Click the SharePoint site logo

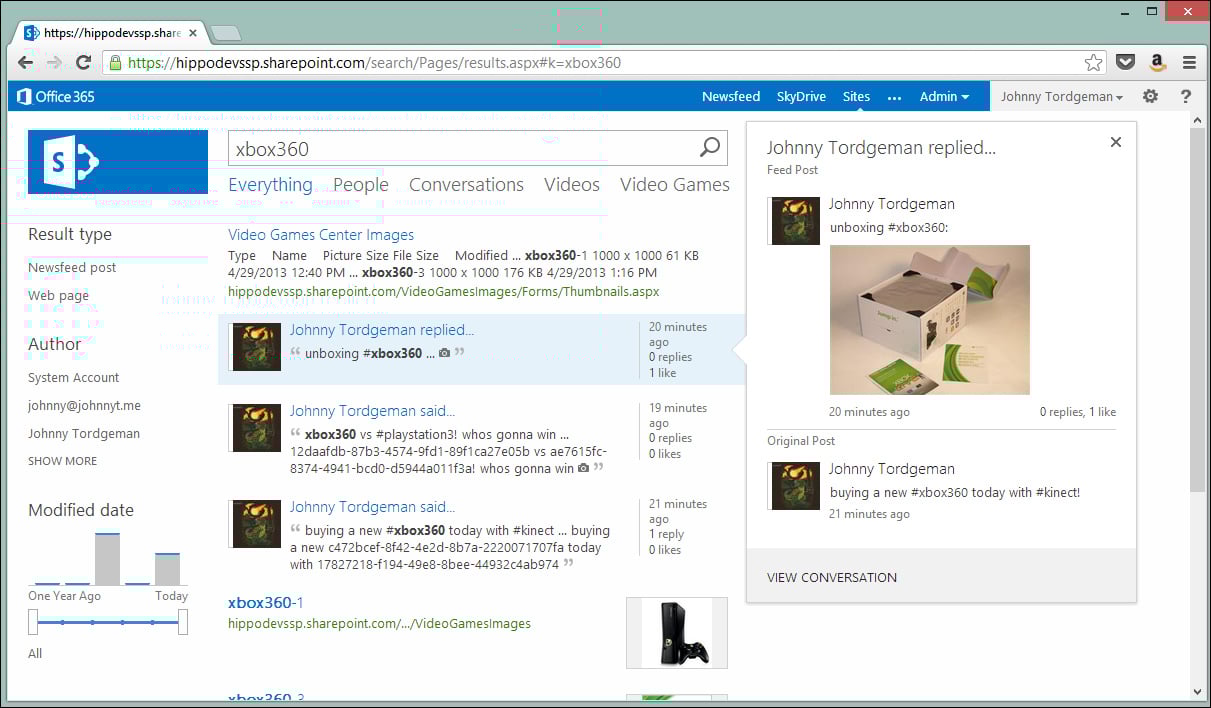pos(118,161)
